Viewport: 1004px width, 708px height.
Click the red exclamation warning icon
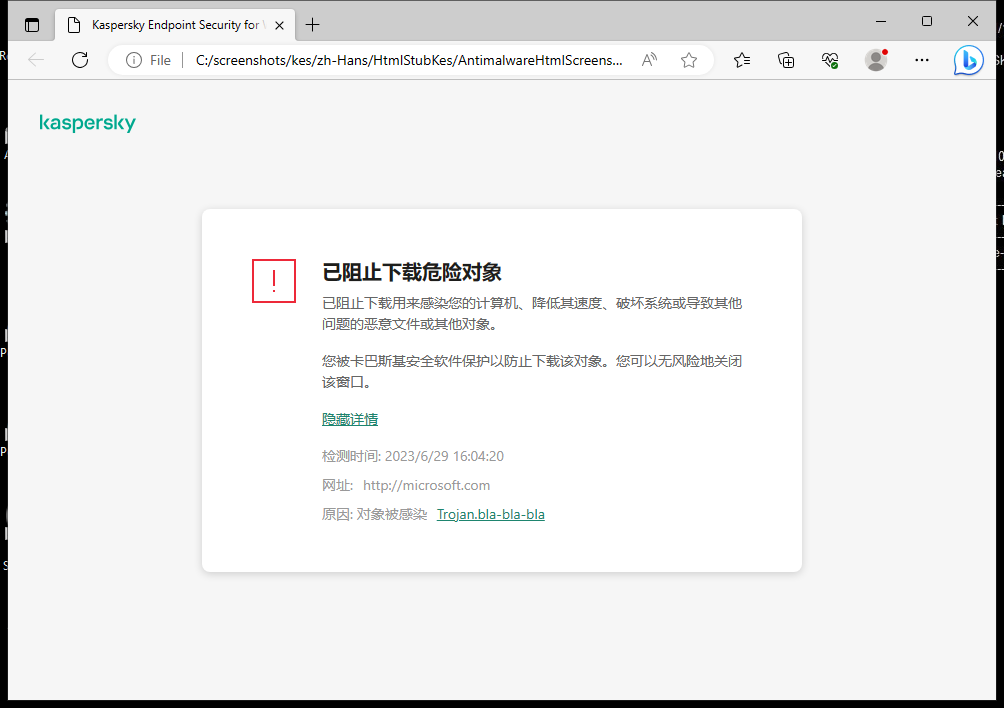click(273, 281)
